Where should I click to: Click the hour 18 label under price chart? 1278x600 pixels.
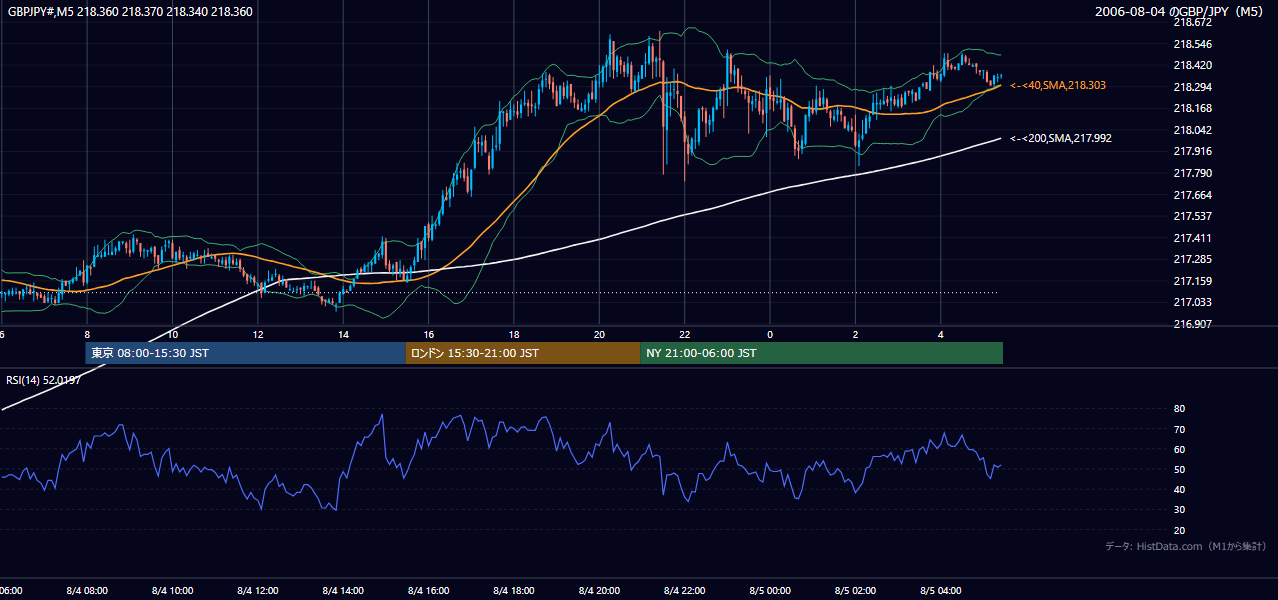(514, 334)
